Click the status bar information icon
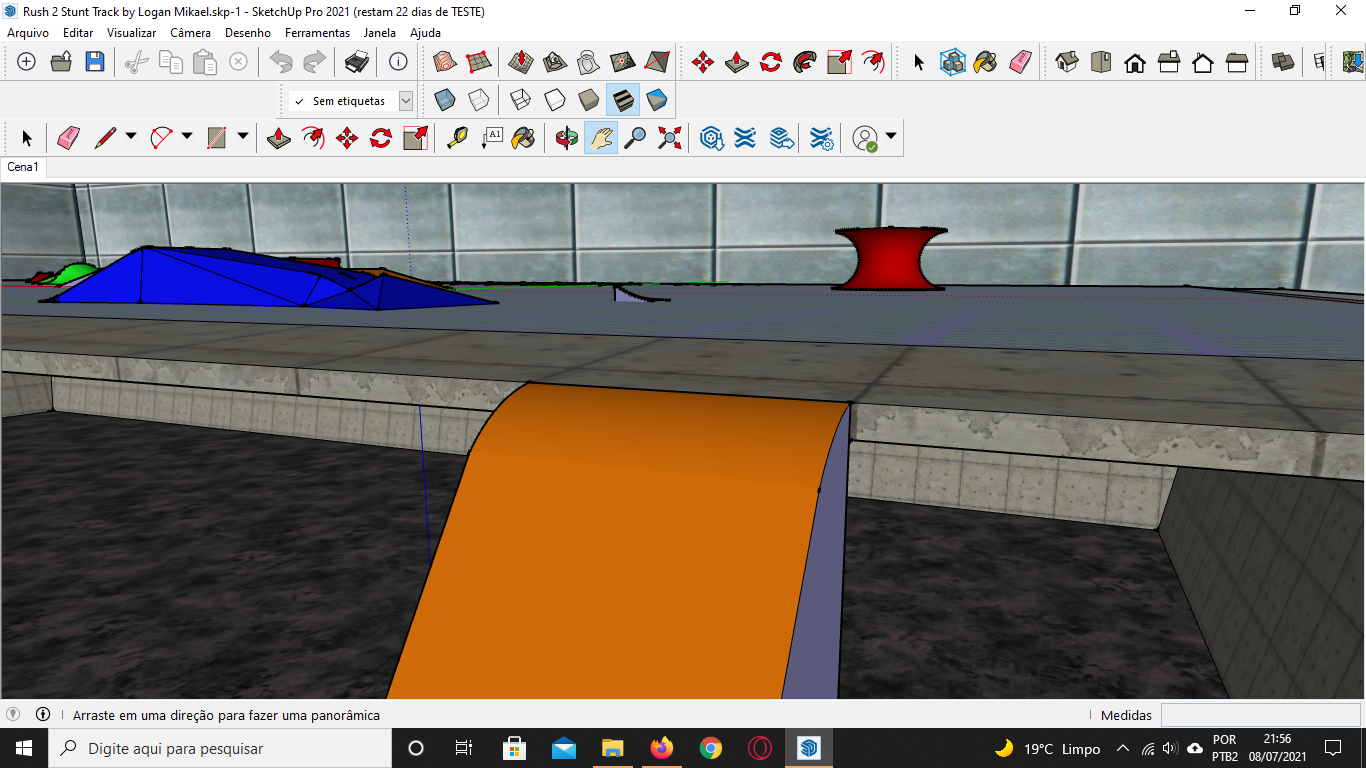Screen dimensions: 1366x768 tap(43, 715)
